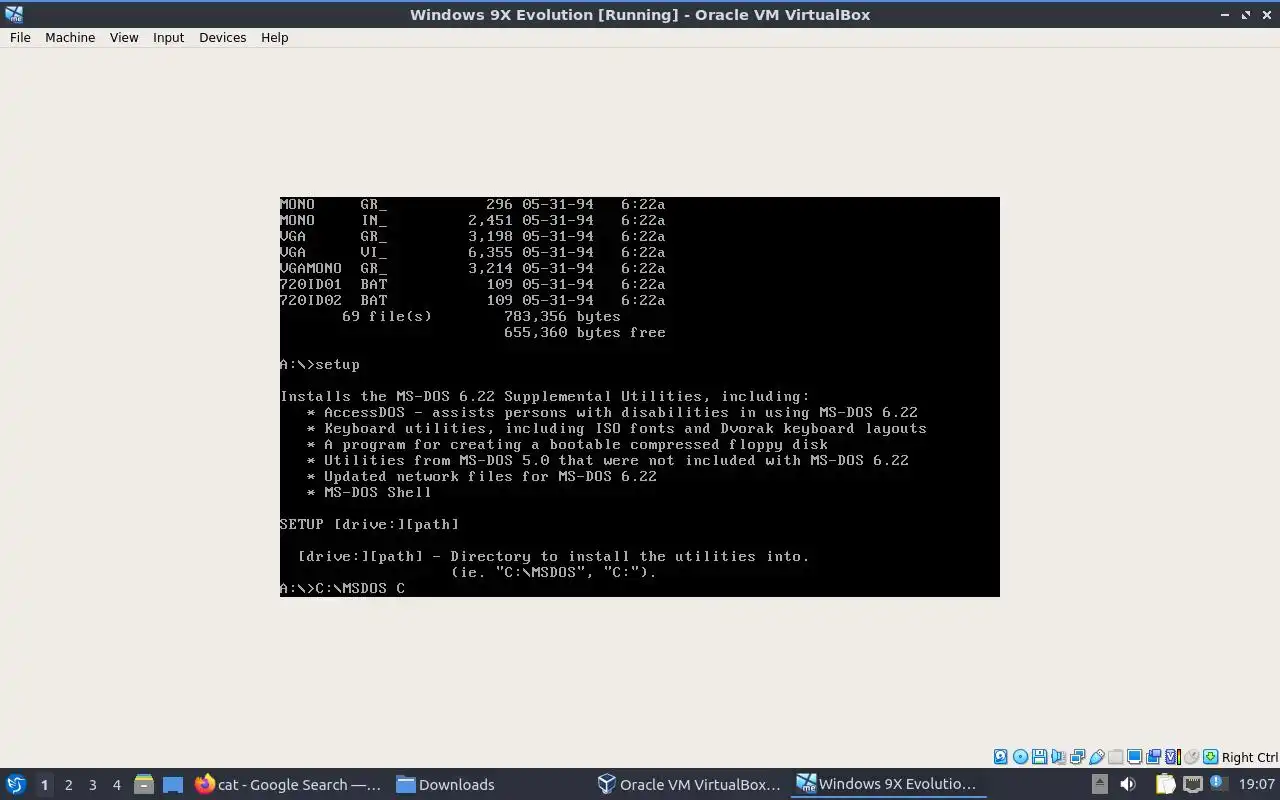
Task: Click the 720ID01 BAT file row
Action: pos(473,284)
